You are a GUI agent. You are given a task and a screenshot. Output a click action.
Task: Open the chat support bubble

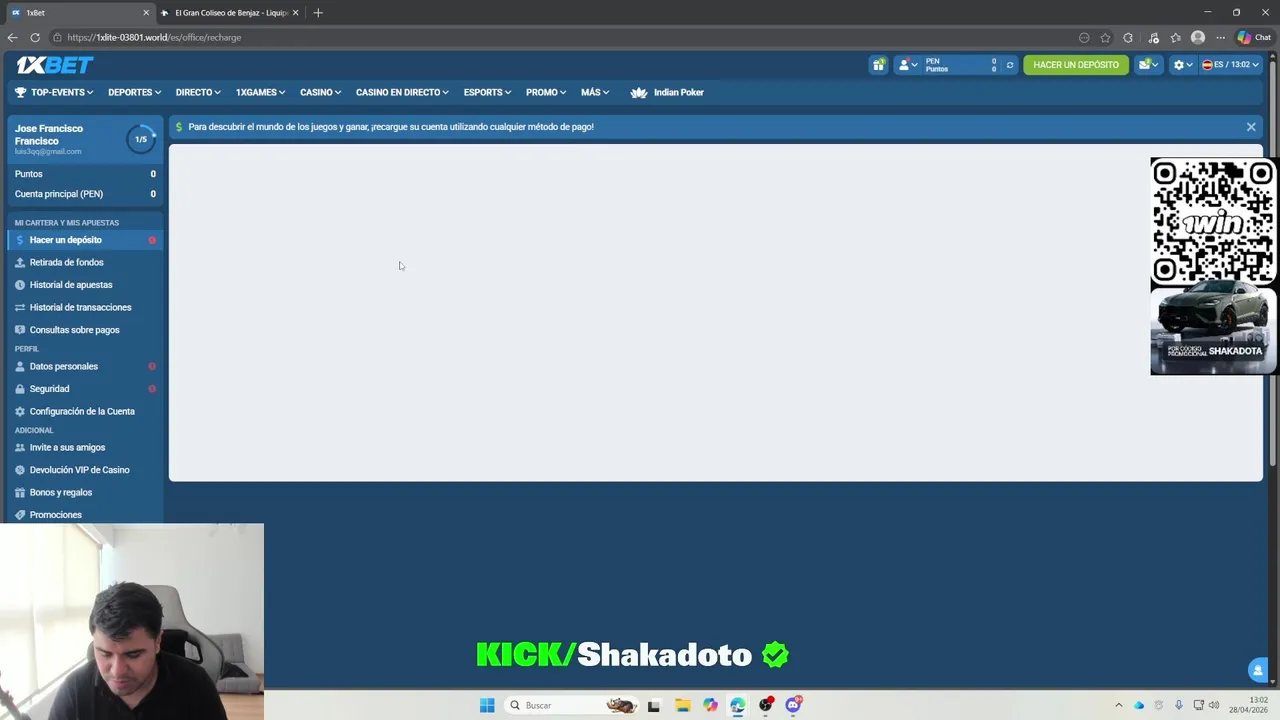coord(1258,670)
